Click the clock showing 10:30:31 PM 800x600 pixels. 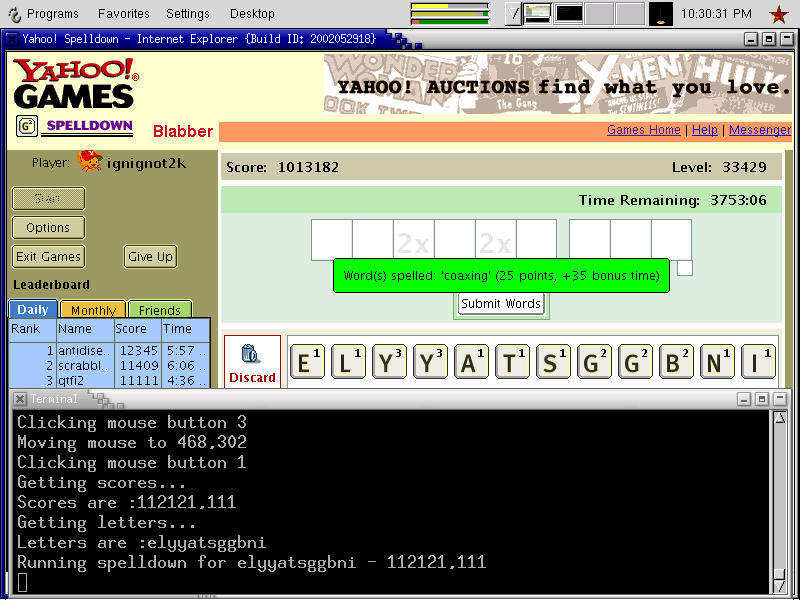[x=716, y=14]
